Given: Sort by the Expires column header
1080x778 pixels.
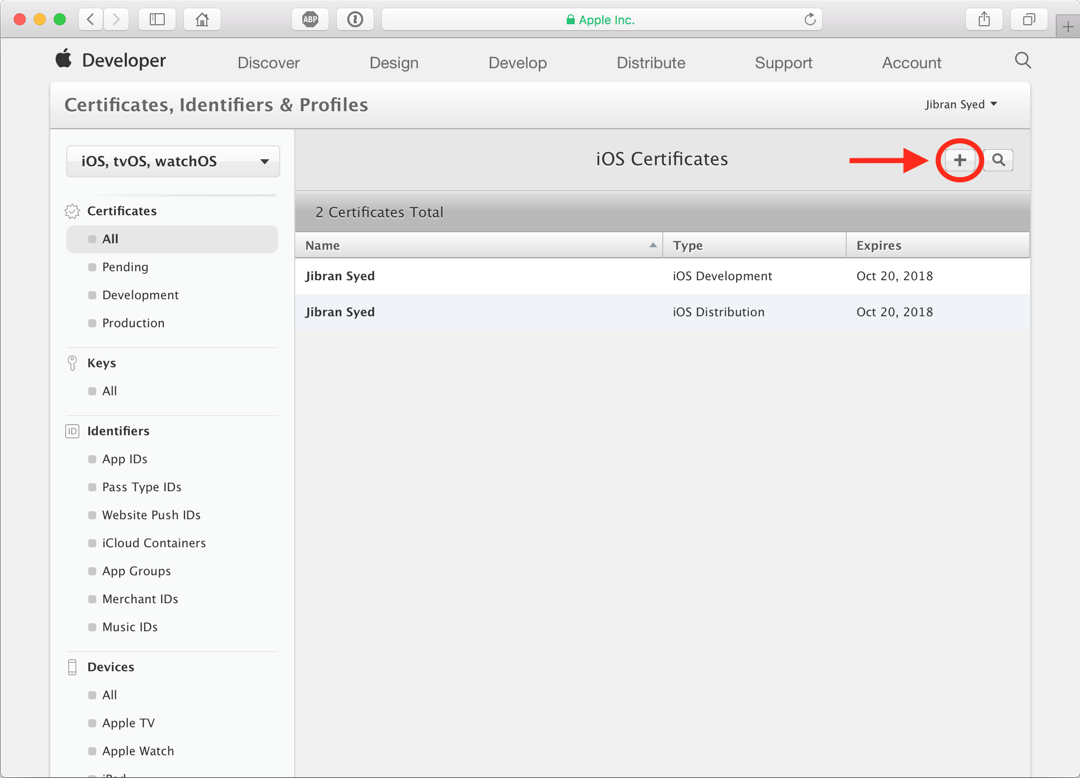Looking at the screenshot, I should [x=938, y=245].
